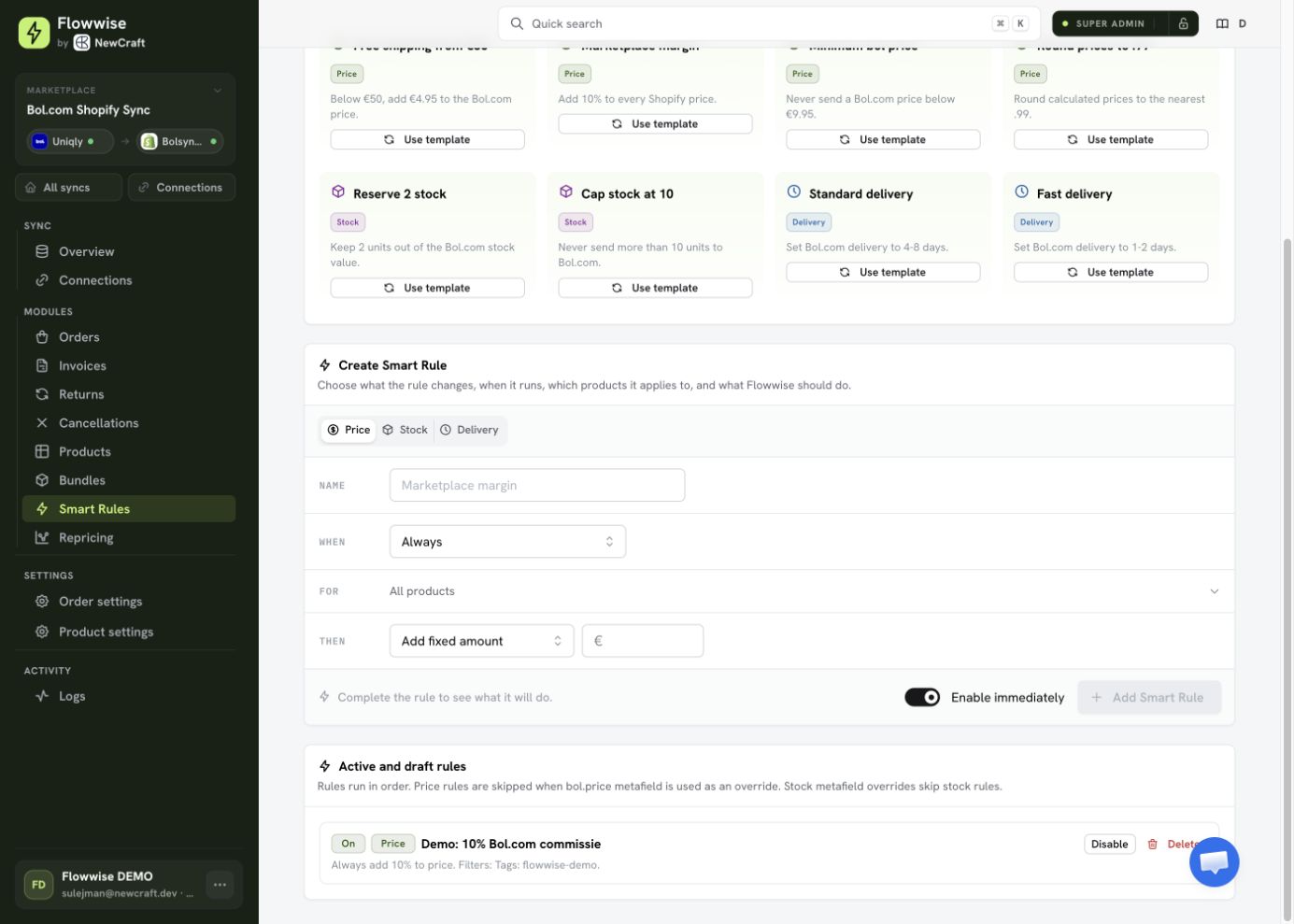This screenshot has width=1294, height=924.
Task: Click the unlock icon beside Super Admin
Action: (1183, 23)
